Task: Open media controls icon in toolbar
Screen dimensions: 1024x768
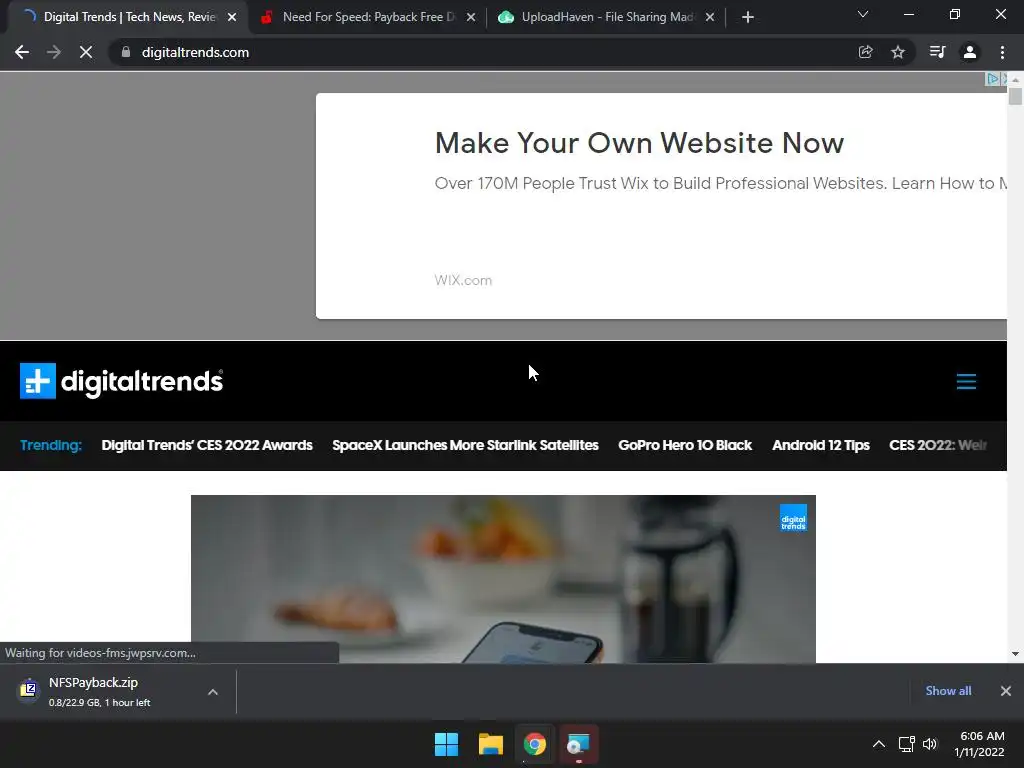Action: (937, 52)
